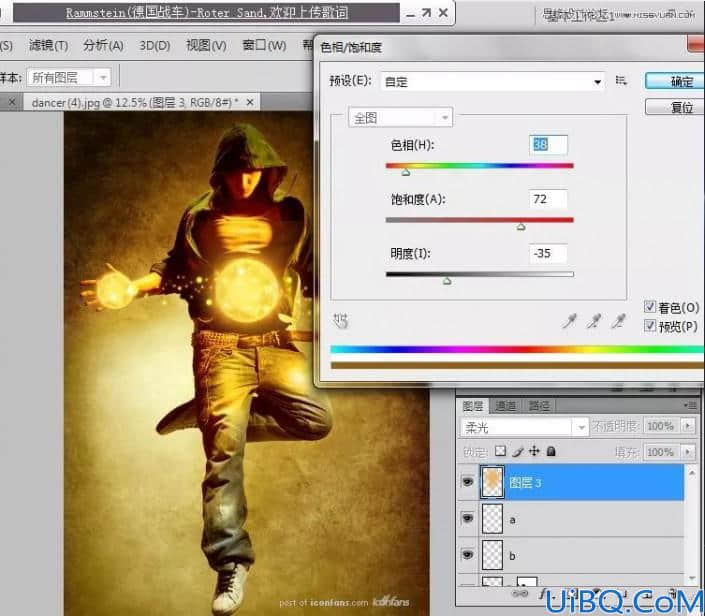Click the 复位 reset button

pos(674,107)
